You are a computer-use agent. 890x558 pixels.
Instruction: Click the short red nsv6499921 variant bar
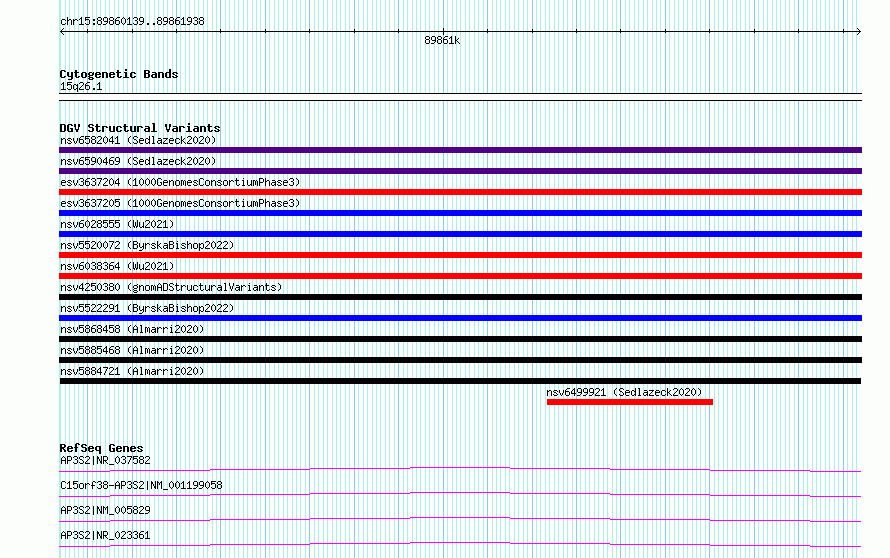(629, 402)
